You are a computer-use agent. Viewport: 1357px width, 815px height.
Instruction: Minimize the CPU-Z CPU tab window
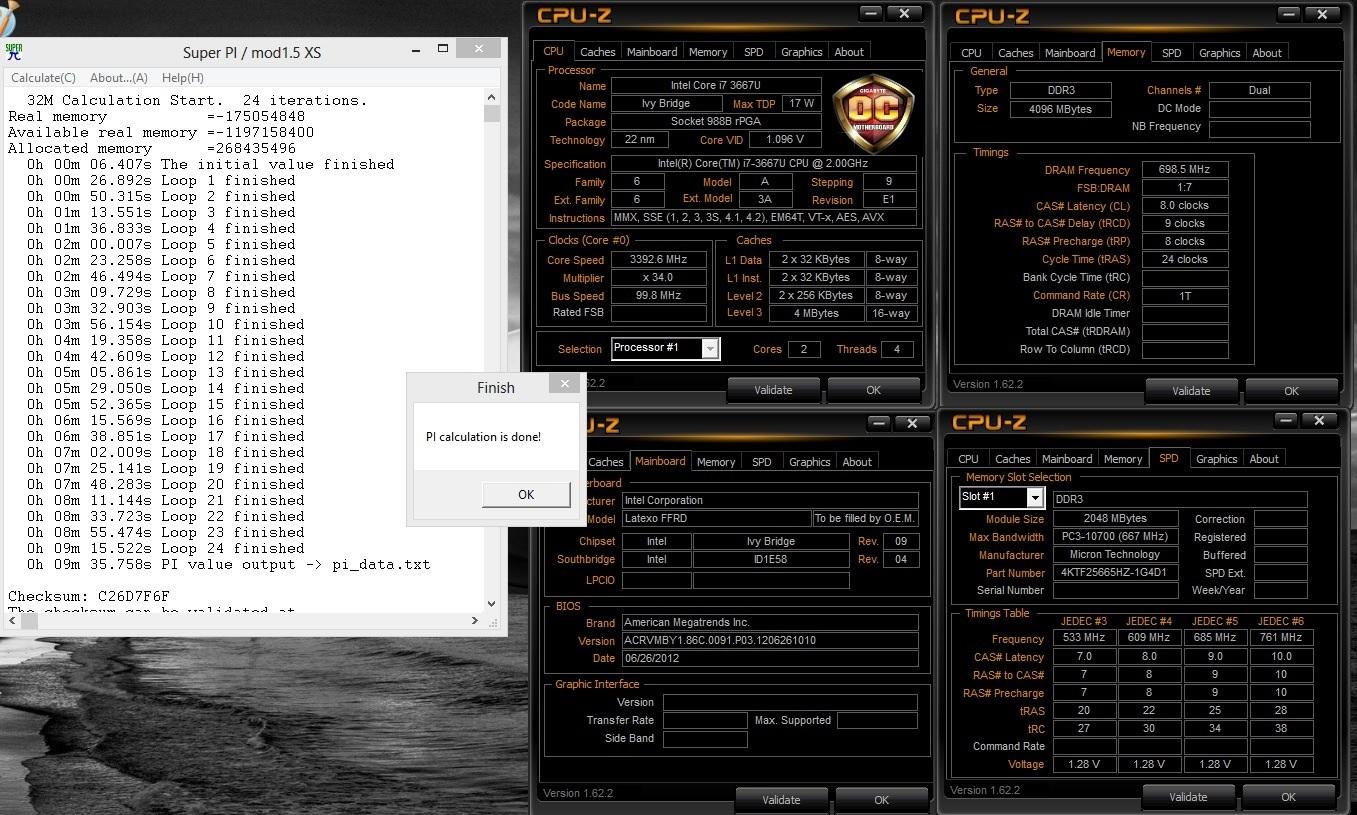[872, 14]
